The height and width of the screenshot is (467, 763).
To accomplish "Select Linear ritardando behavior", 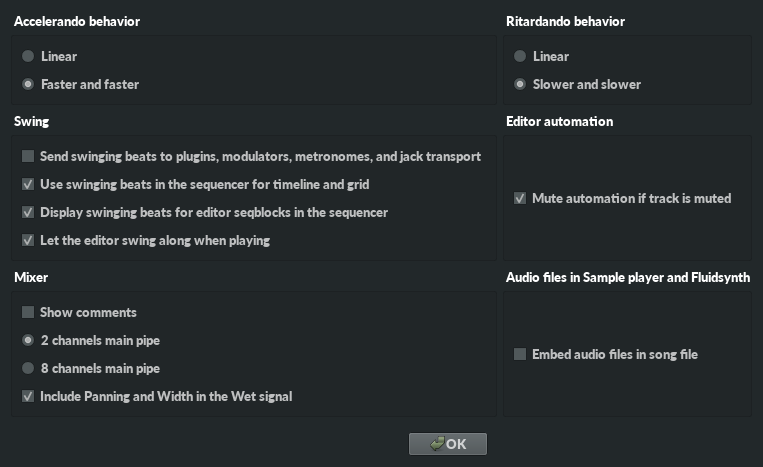I will click(x=520, y=56).
